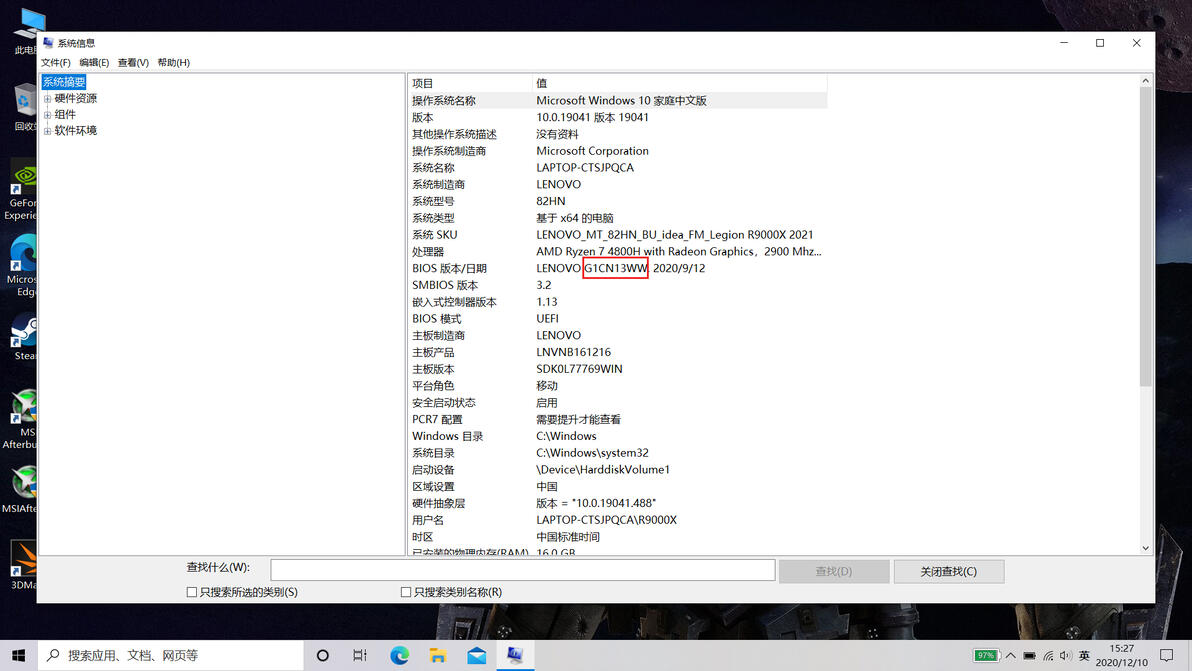Open File Explorer from the taskbar
The image size is (1192, 671).
[438, 655]
